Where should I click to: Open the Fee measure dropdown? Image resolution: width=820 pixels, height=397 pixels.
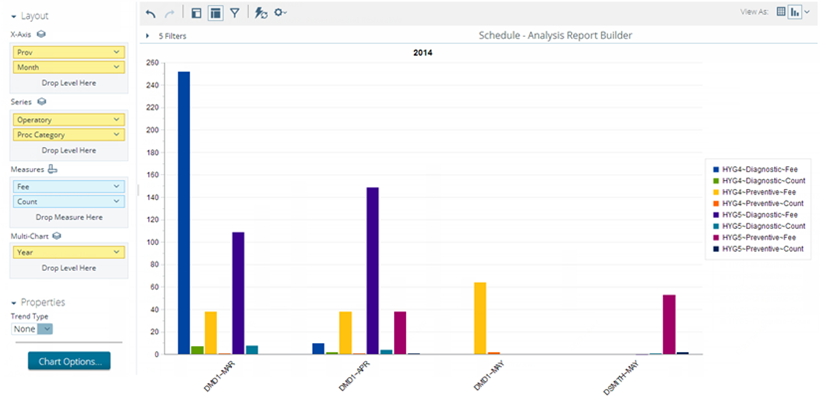tap(116, 186)
